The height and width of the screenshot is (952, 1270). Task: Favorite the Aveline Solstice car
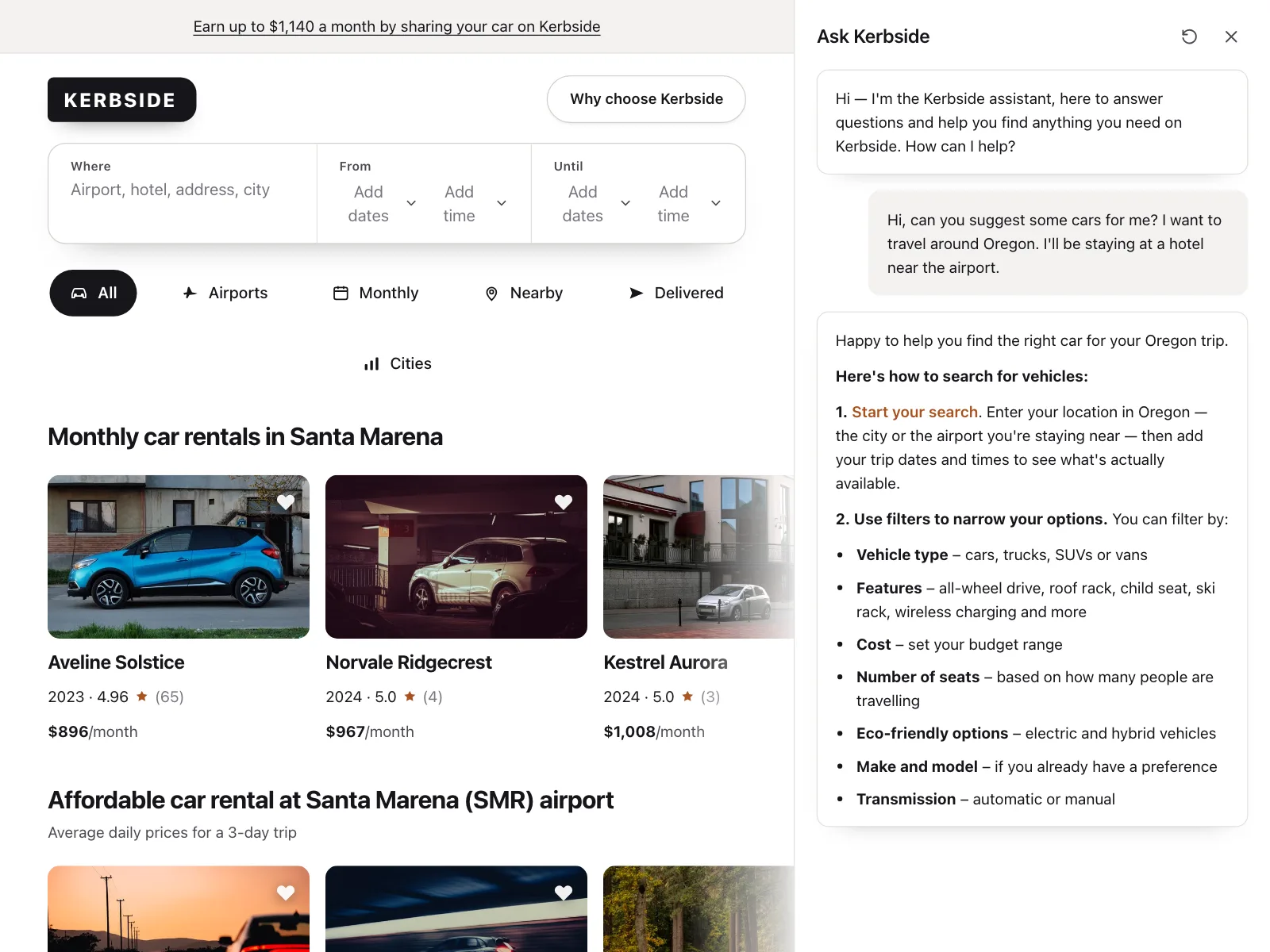[x=286, y=502]
